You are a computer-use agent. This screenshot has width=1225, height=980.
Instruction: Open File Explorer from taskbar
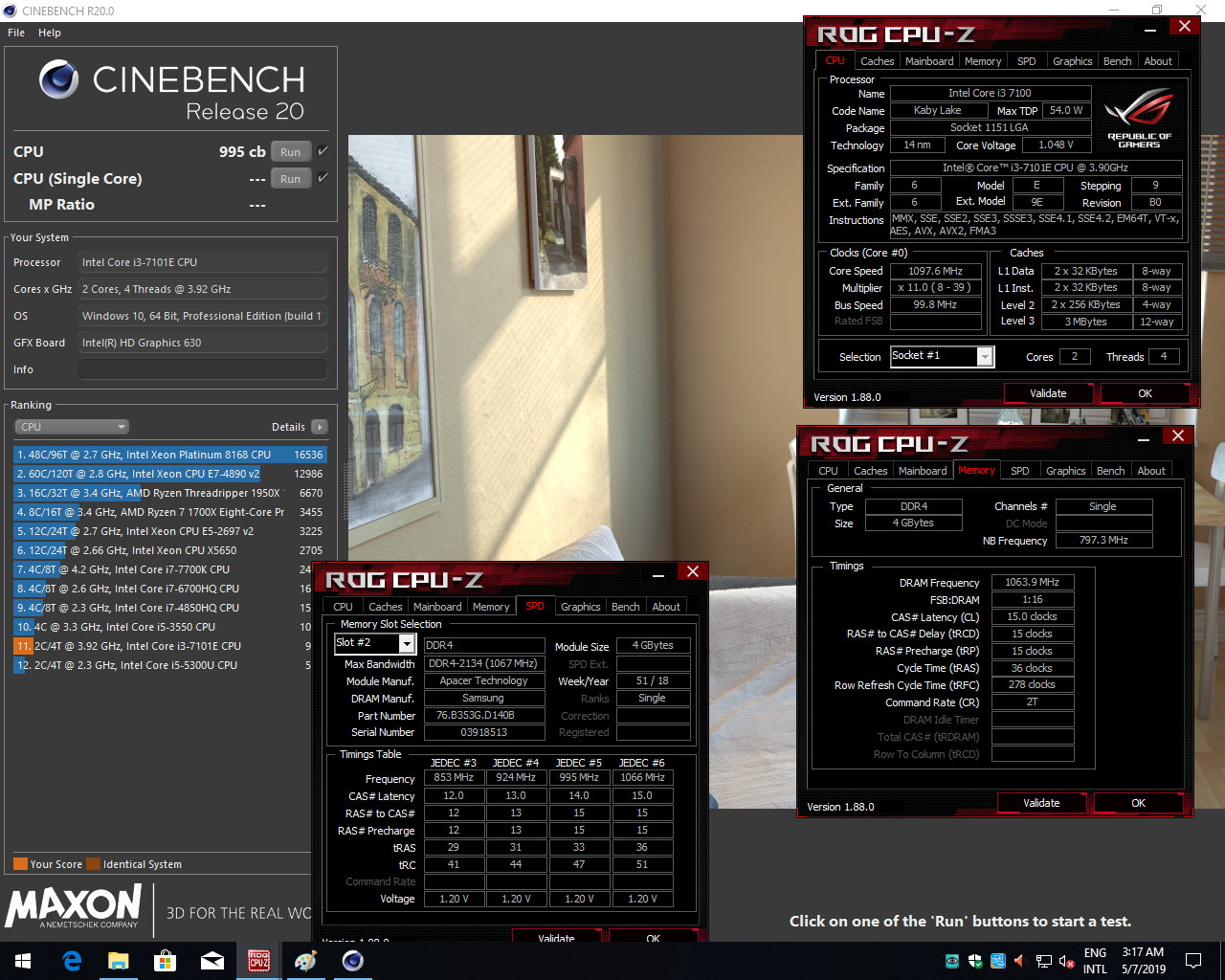tap(119, 960)
